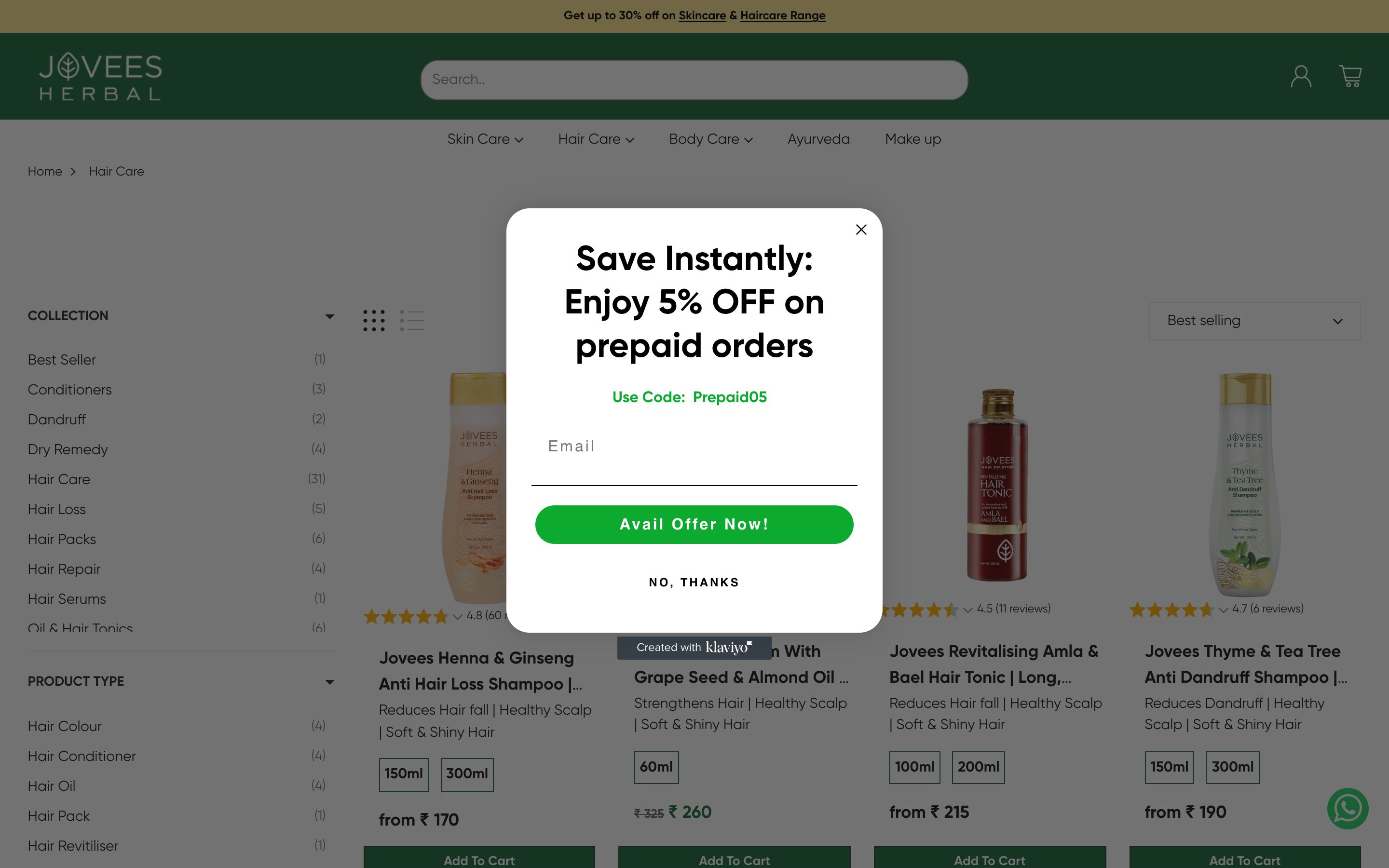Switch to list view layout
The image size is (1389, 868).
pos(412,320)
